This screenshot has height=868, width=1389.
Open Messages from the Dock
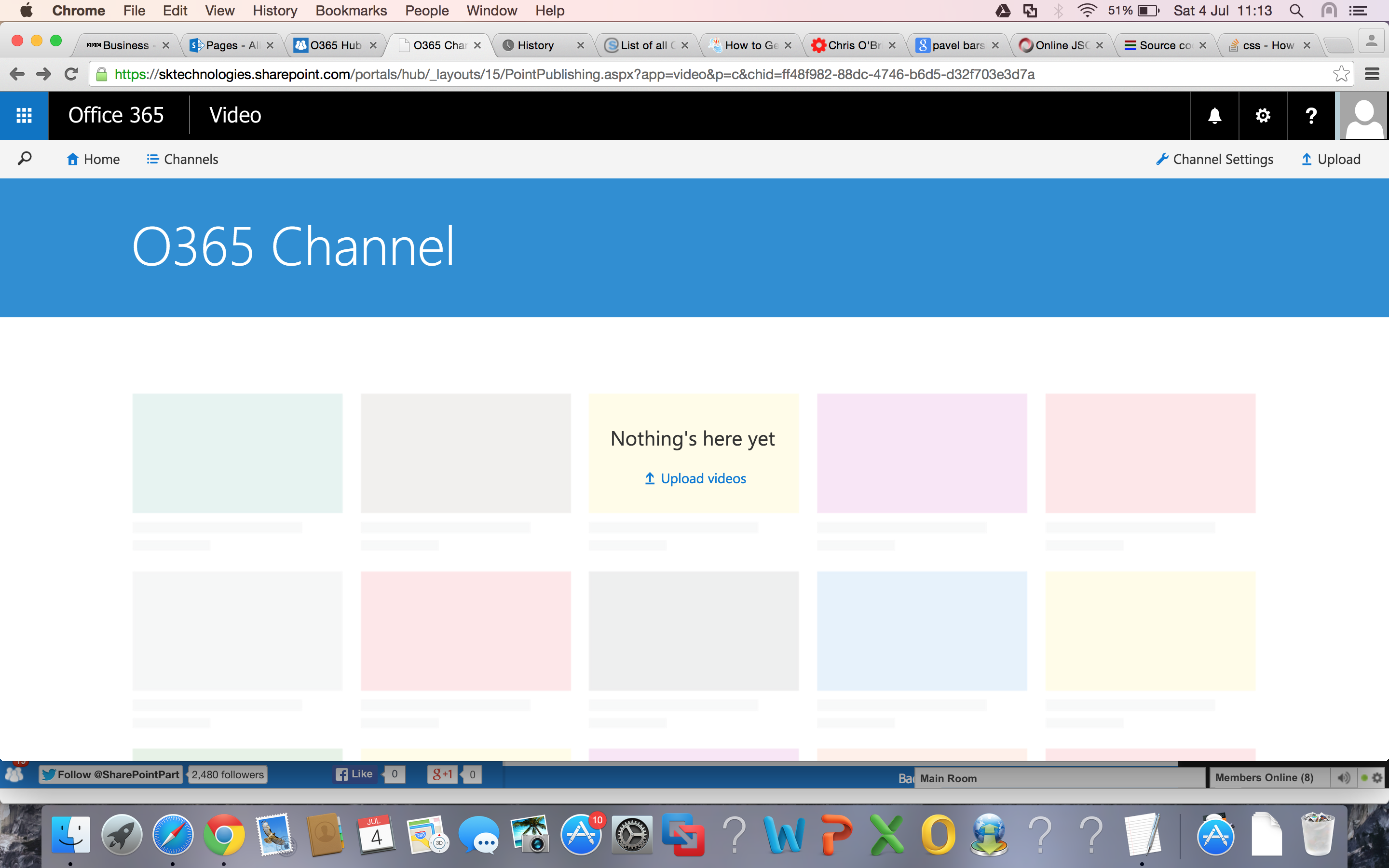(479, 835)
